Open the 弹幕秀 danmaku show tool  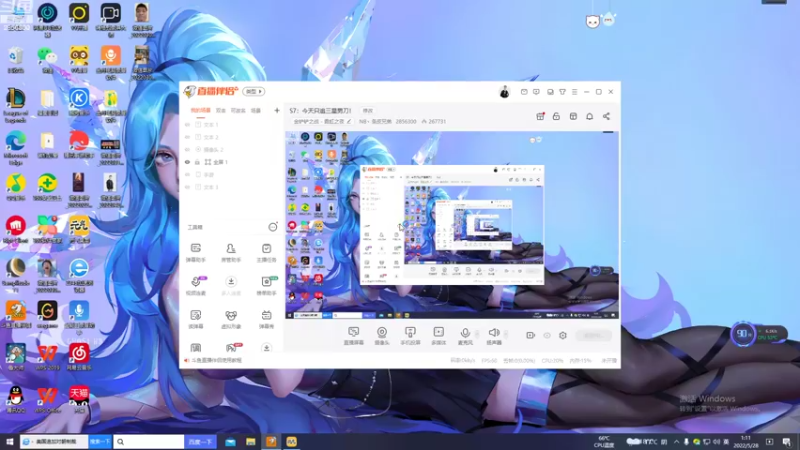point(266,320)
